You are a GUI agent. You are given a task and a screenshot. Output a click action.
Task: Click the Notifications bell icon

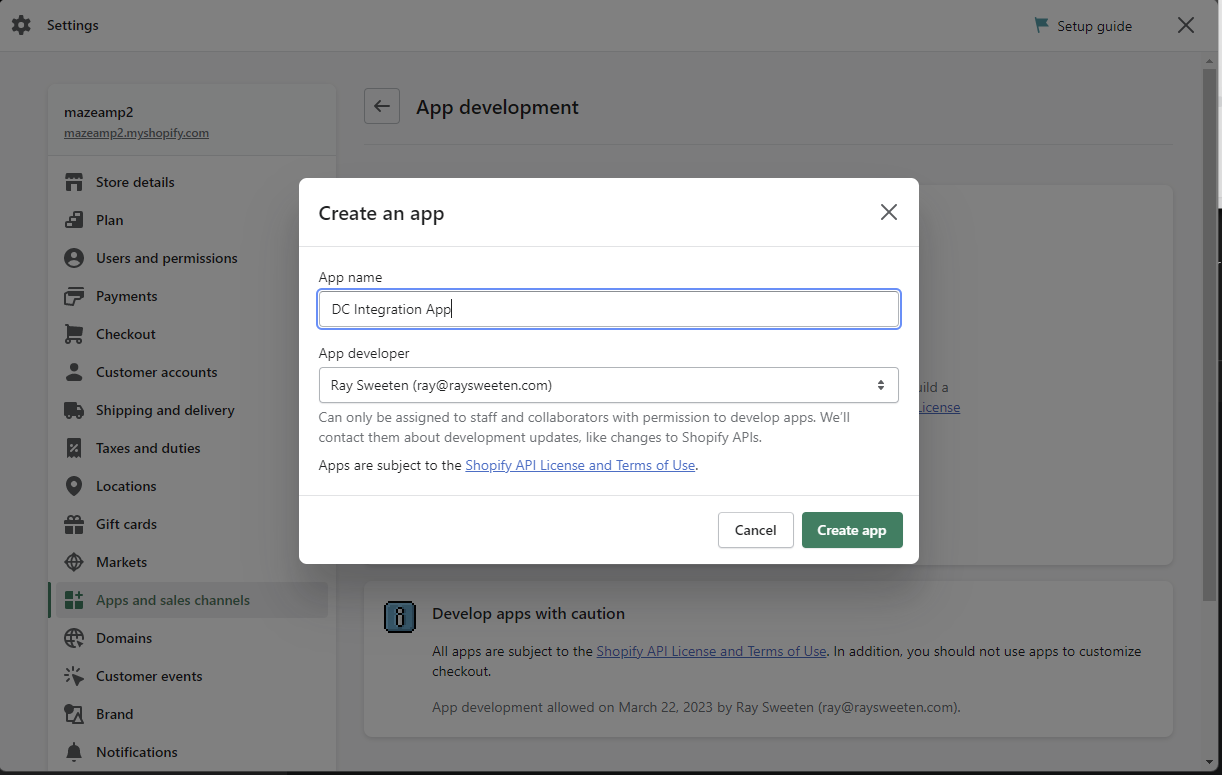[73, 752]
